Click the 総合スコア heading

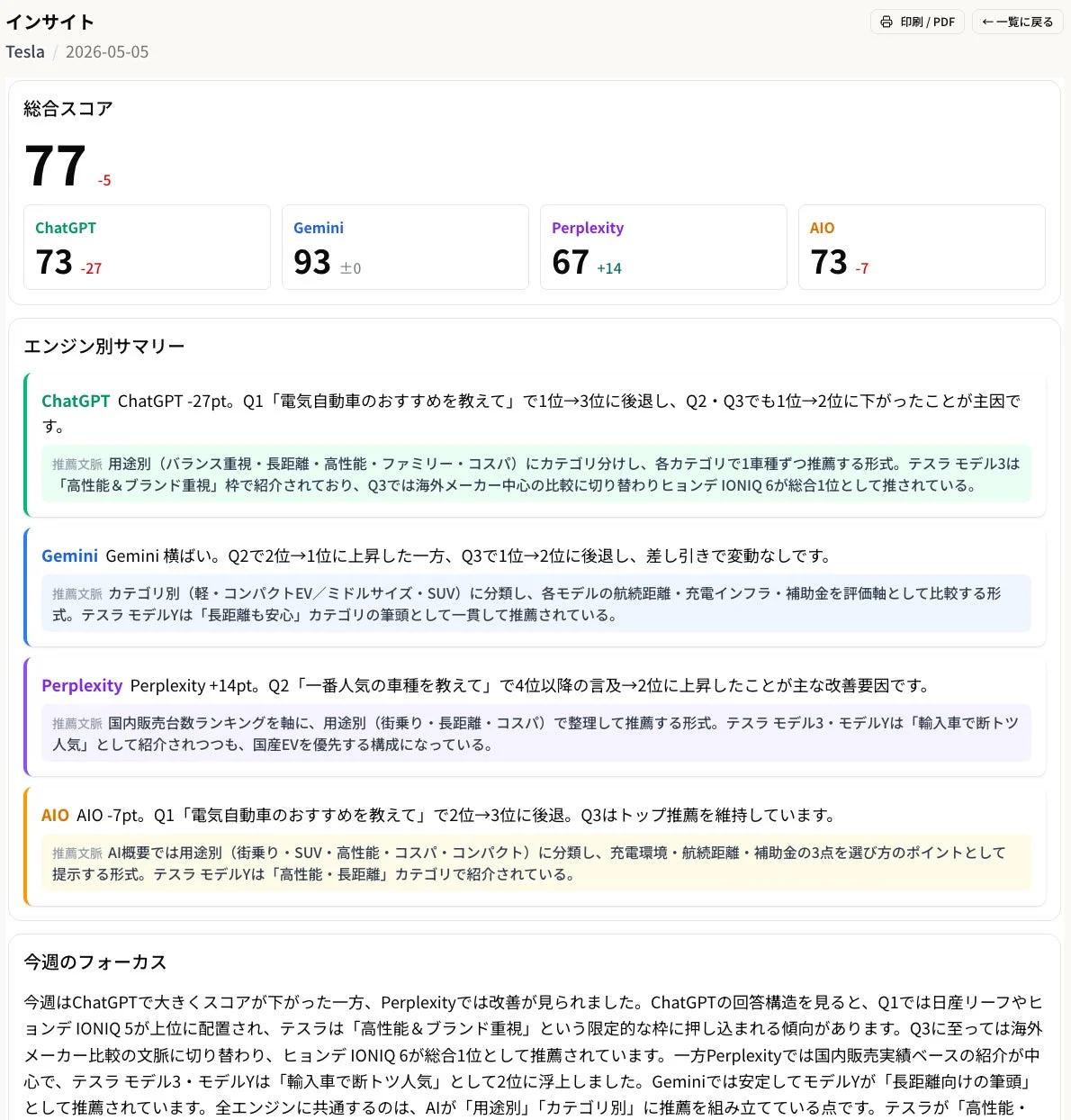tap(68, 109)
